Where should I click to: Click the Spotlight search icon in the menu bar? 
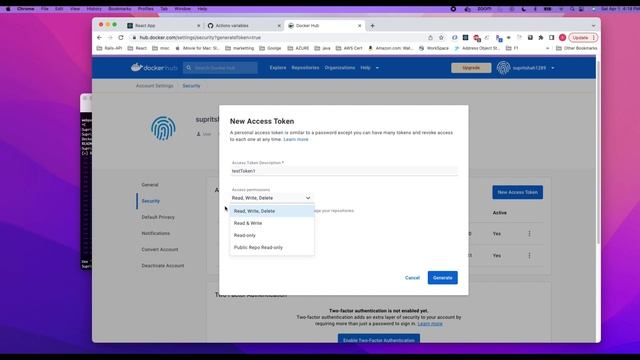pyautogui.click(x=572, y=9)
